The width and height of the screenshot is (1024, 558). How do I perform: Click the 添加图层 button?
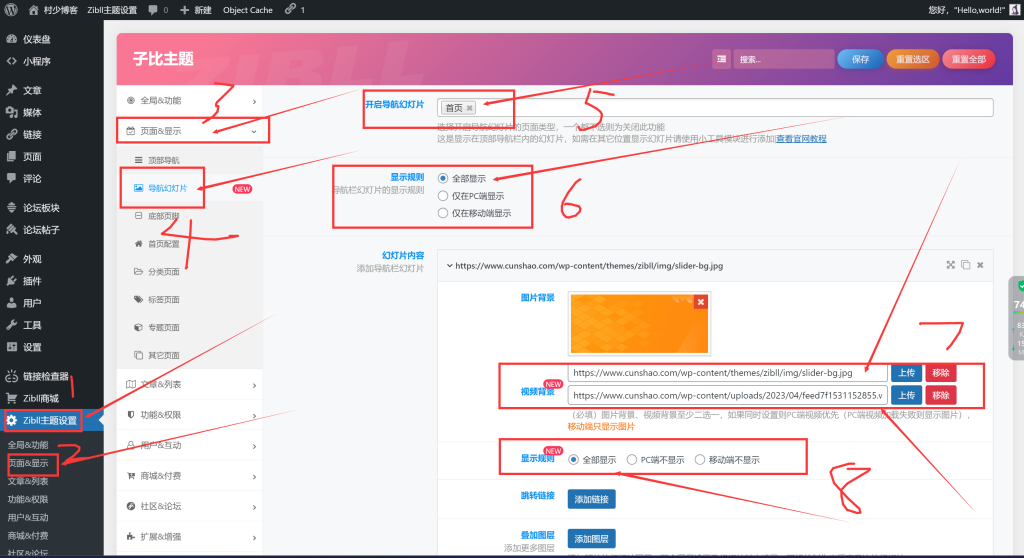click(591, 539)
